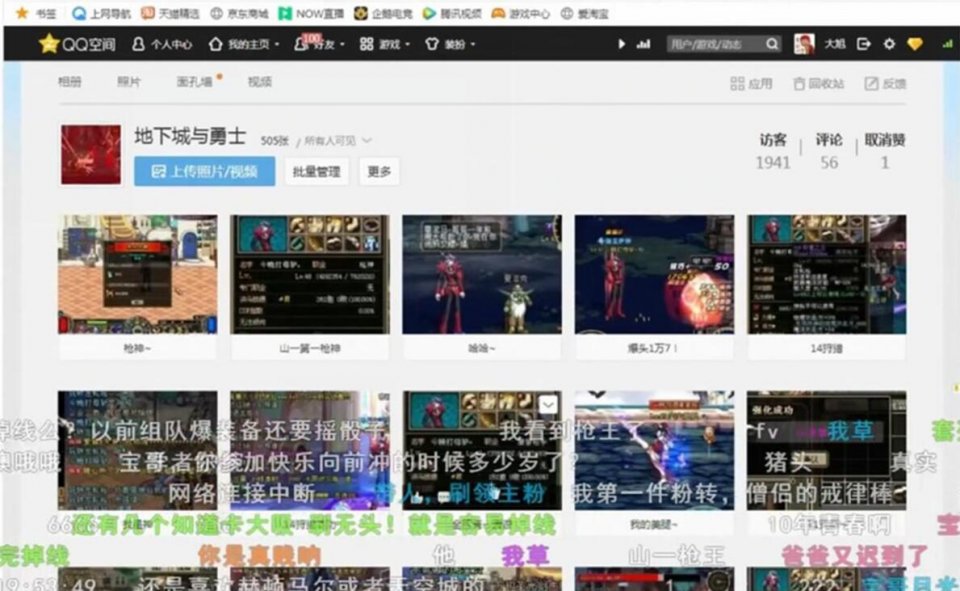This screenshot has width=960, height=591.
Task: Click the 上传照片/视频 button
Action: pyautogui.click(x=204, y=171)
